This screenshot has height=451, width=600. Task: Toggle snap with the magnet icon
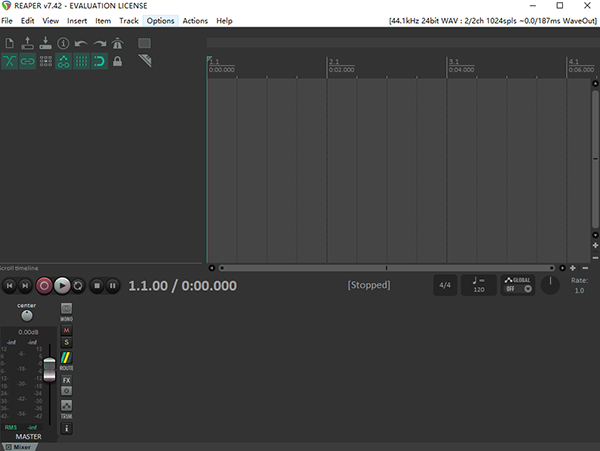99,61
